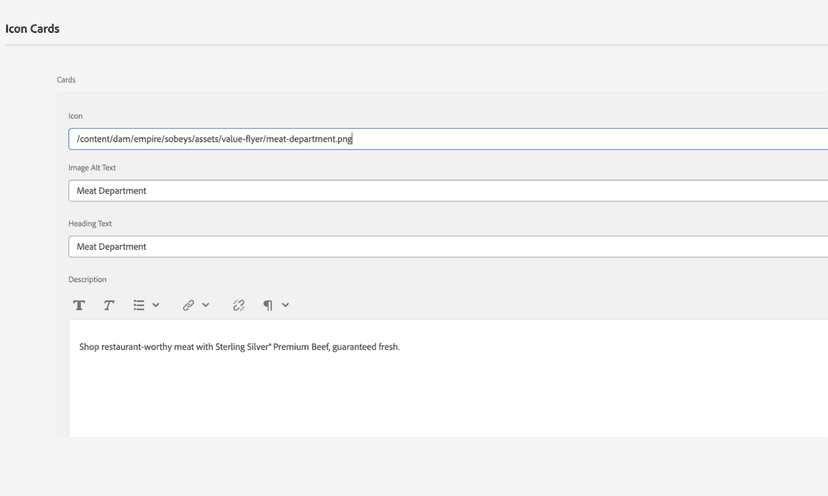Click the bulleted list icon
The width and height of the screenshot is (828, 496).
pyautogui.click(x=139, y=305)
